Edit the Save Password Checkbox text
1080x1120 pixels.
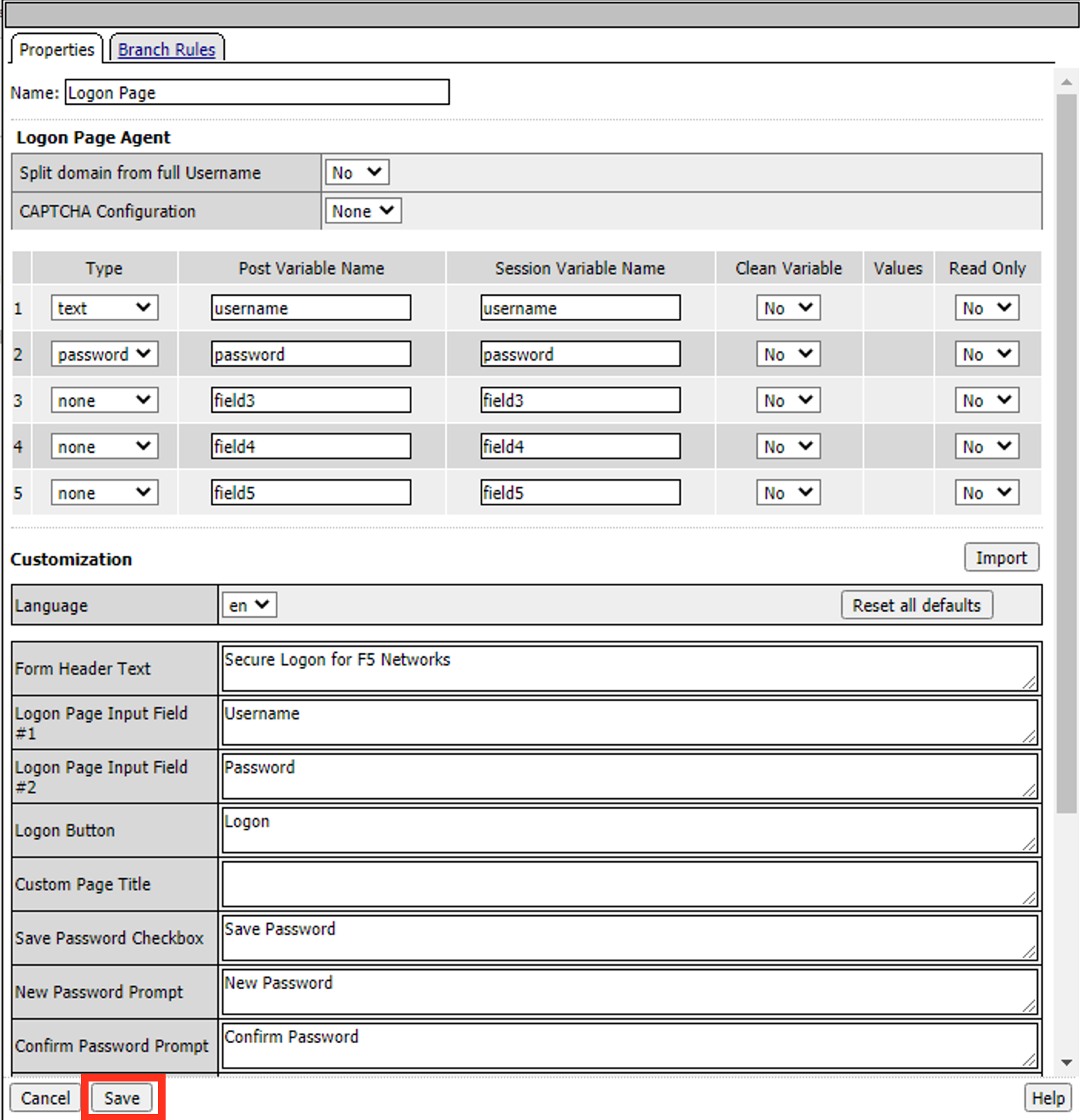(629, 938)
